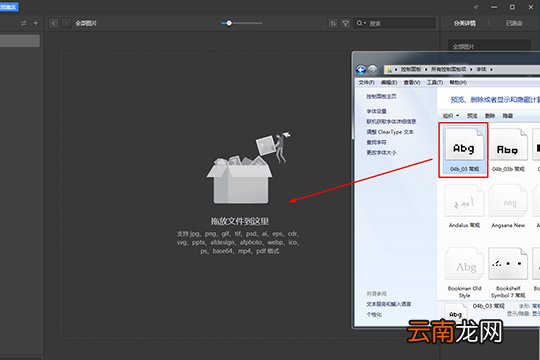This screenshot has height=360, width=540.
Task: Open the sort order icon in toolbar
Action: tap(333, 23)
